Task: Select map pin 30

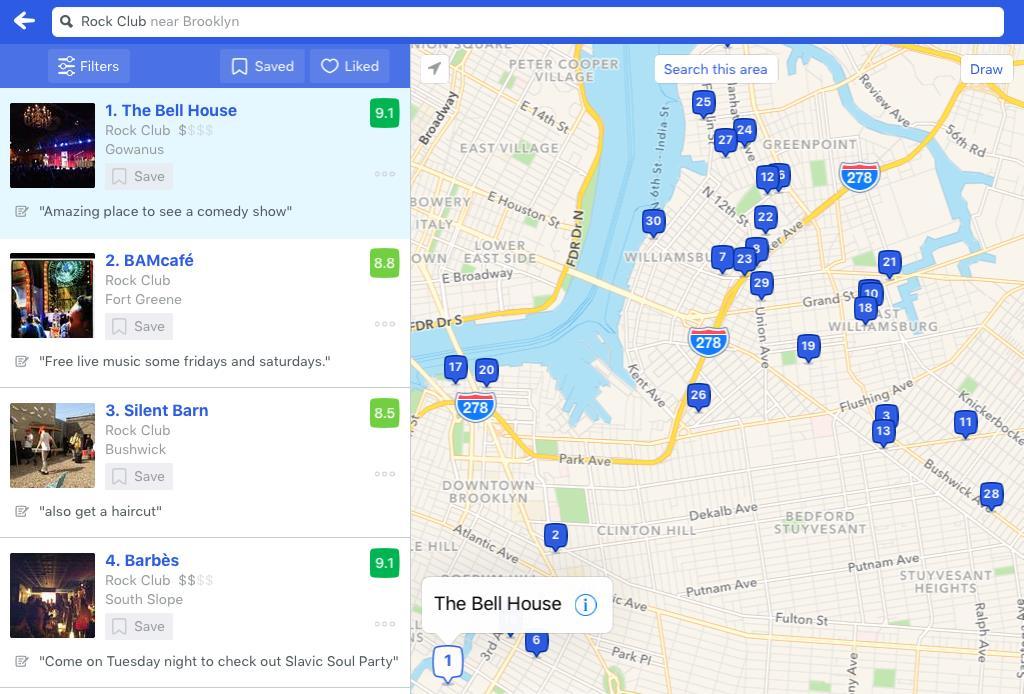Action: pos(653,222)
